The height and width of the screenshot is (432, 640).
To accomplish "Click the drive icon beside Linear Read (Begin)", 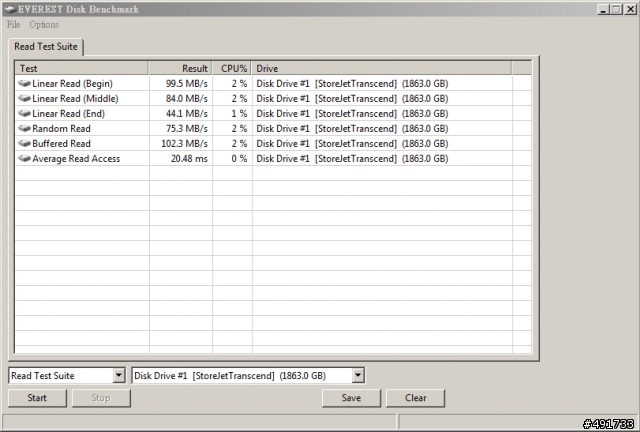I will click(24, 83).
